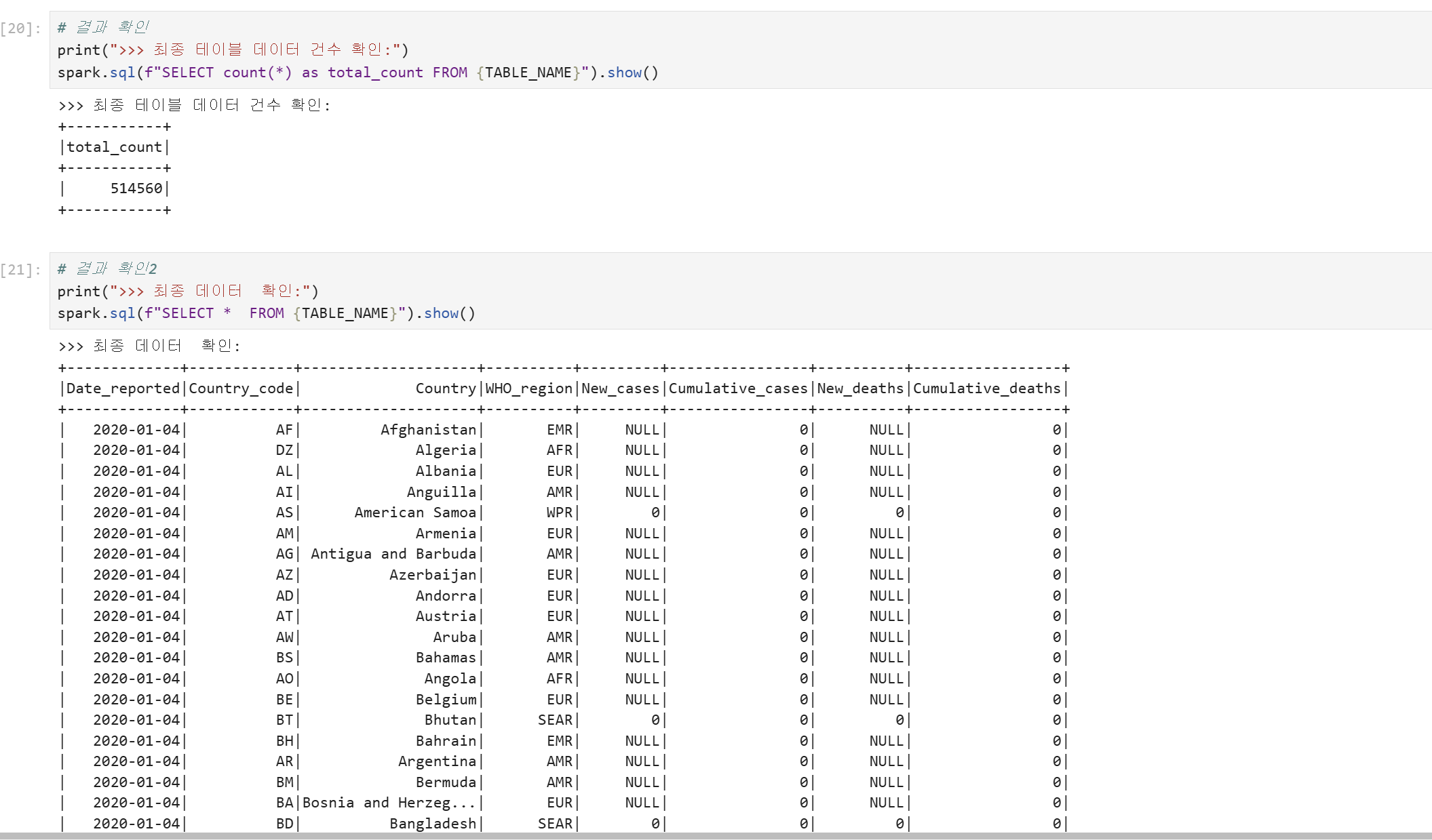The image size is (1432, 840).
Task: Click the New_deaths column header
Action: pos(860,388)
